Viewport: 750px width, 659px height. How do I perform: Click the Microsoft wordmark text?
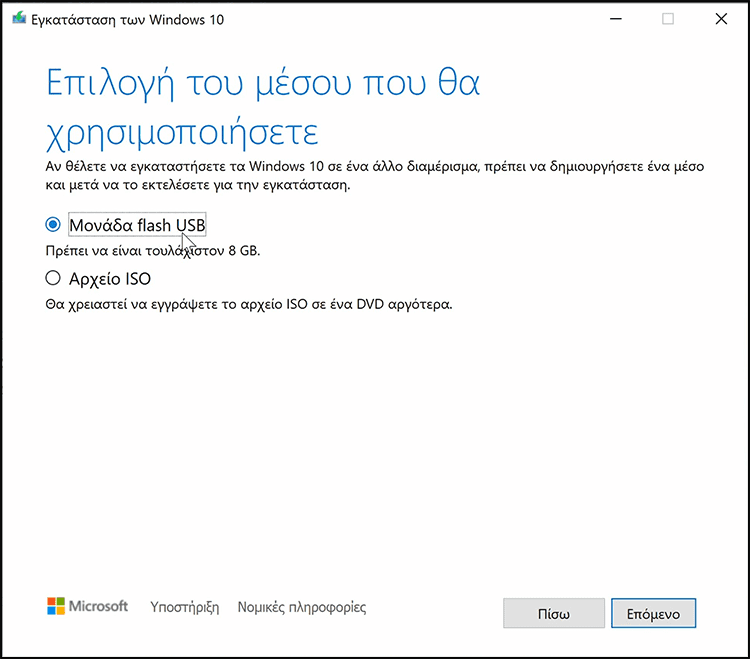[x=98, y=606]
